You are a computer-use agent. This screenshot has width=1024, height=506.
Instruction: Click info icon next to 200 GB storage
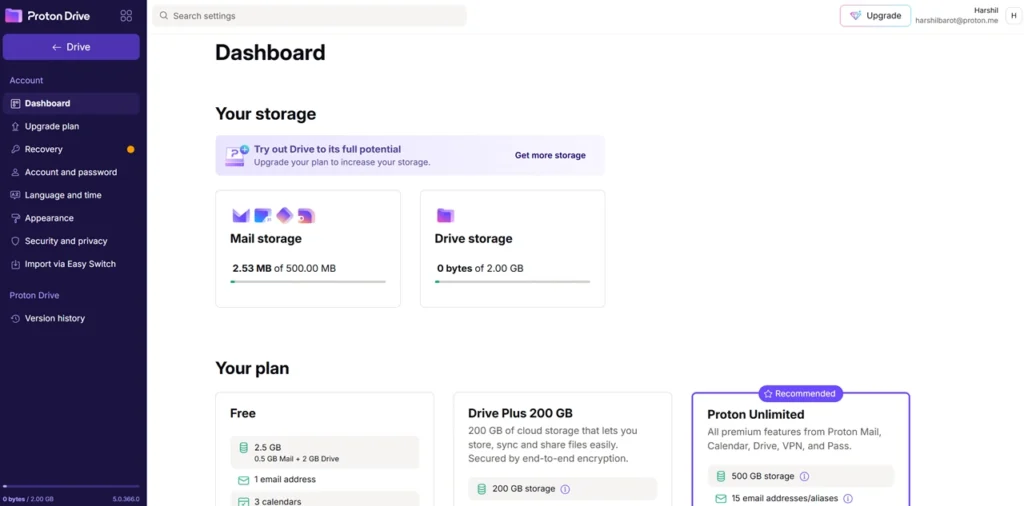pos(566,489)
